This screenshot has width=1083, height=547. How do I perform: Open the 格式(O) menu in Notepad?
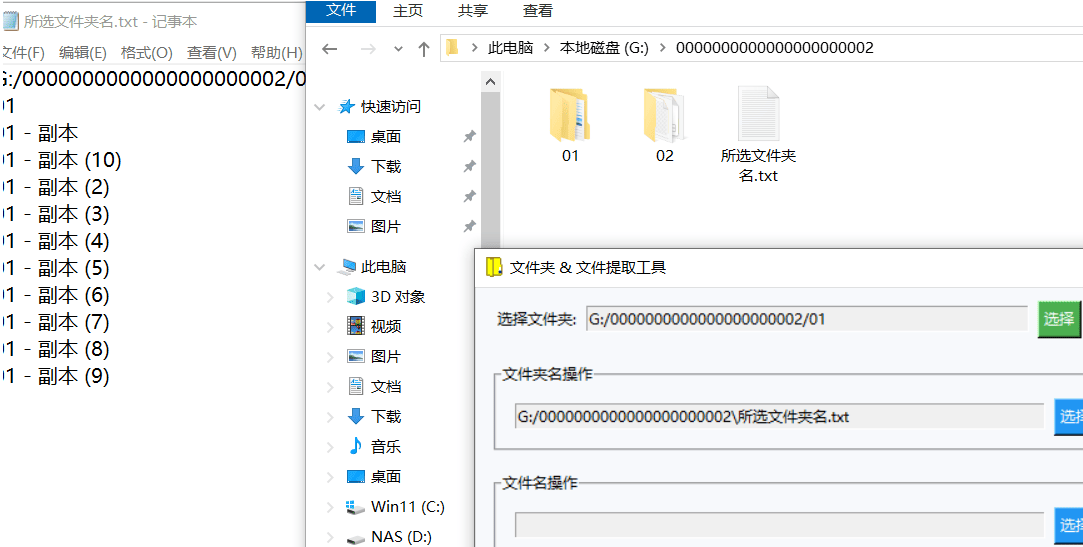[146, 53]
